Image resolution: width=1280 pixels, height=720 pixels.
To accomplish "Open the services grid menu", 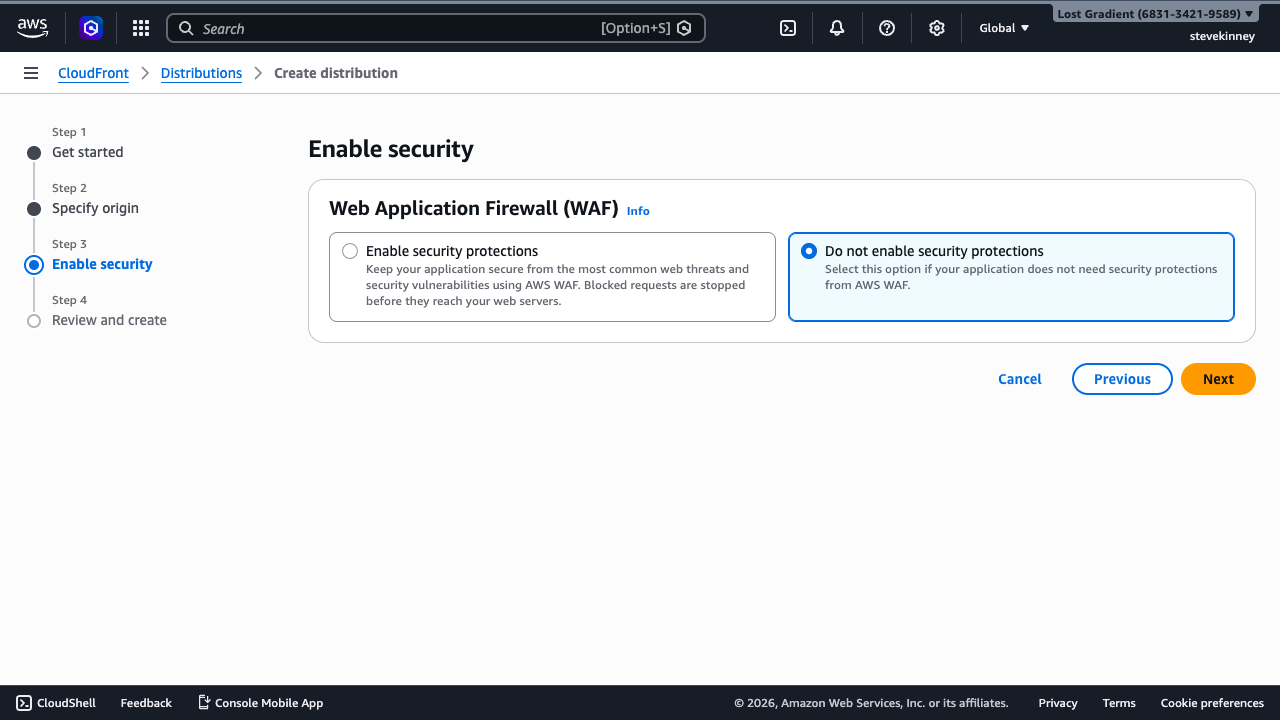I will 141,28.
